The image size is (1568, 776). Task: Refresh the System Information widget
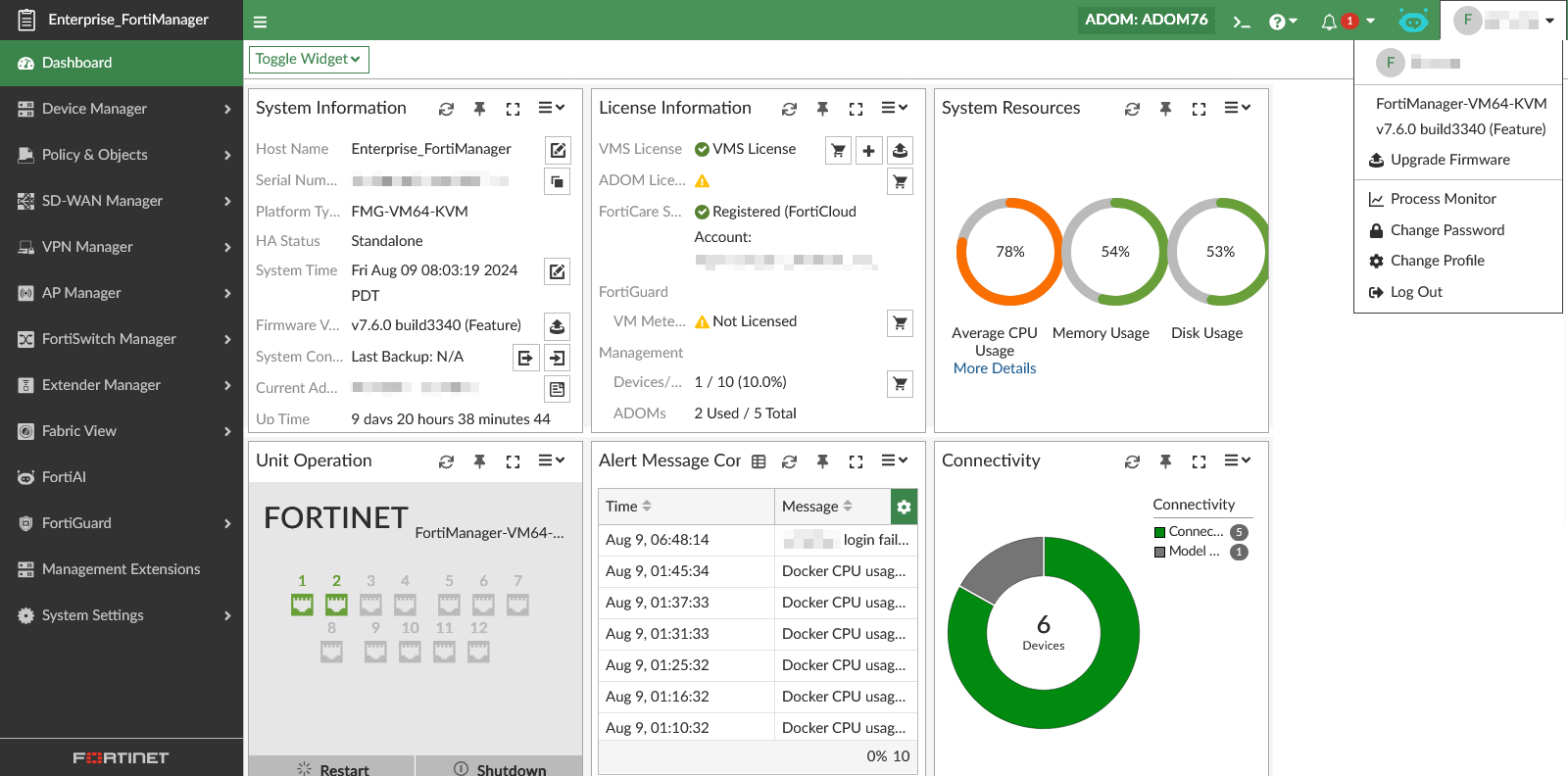pos(446,109)
